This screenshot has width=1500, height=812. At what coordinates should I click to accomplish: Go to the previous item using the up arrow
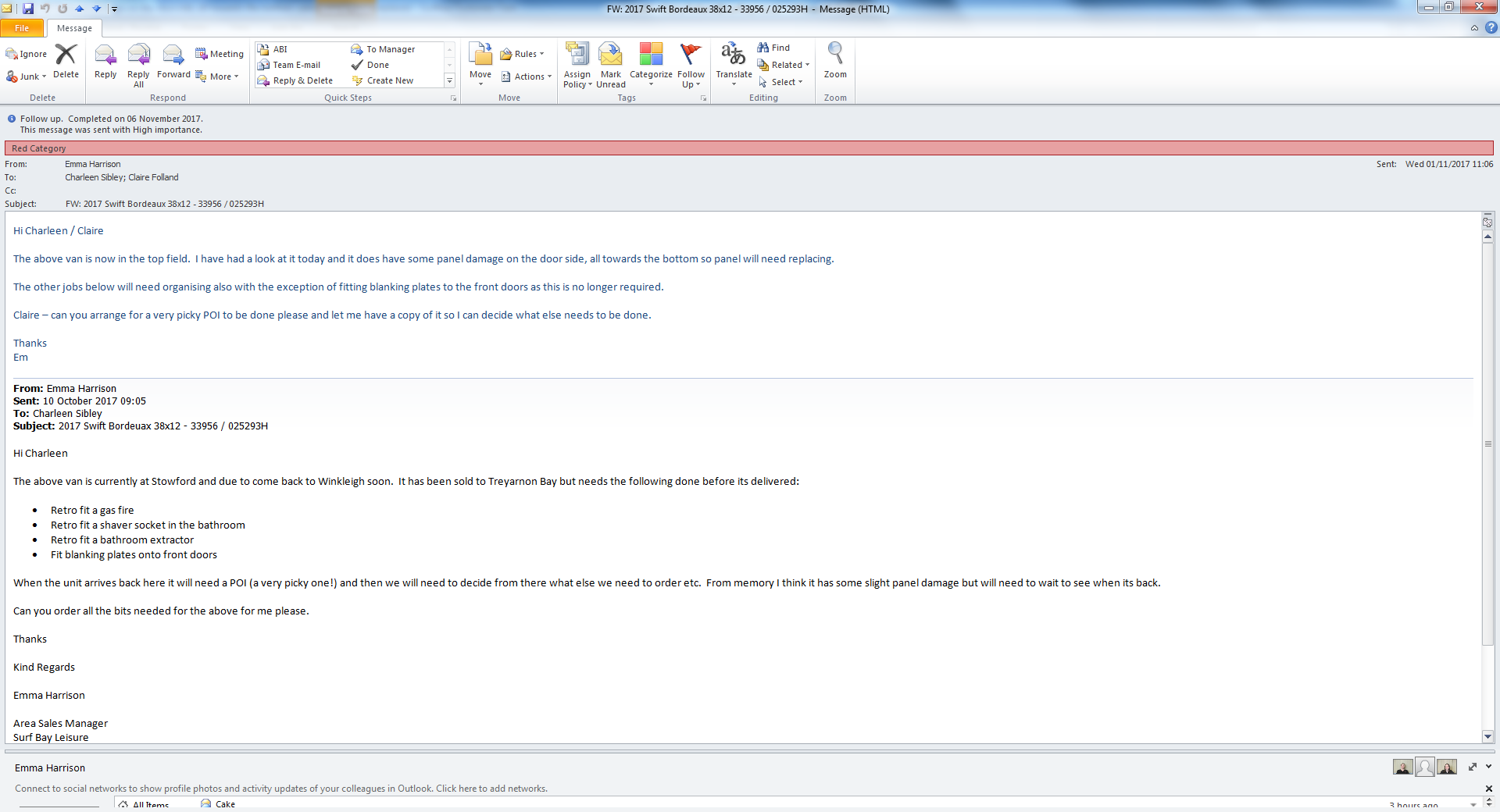(x=80, y=9)
